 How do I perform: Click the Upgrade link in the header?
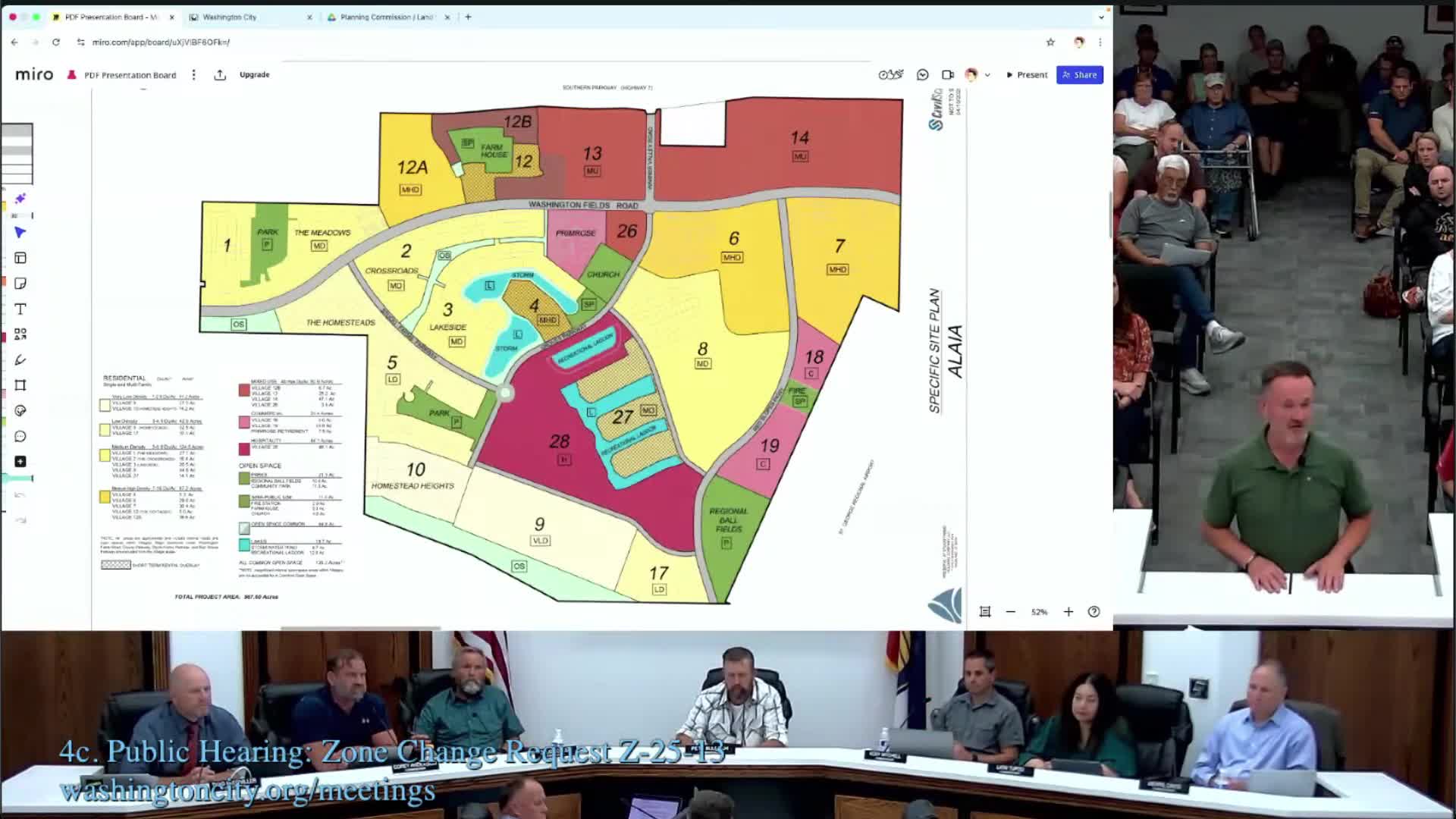253,74
